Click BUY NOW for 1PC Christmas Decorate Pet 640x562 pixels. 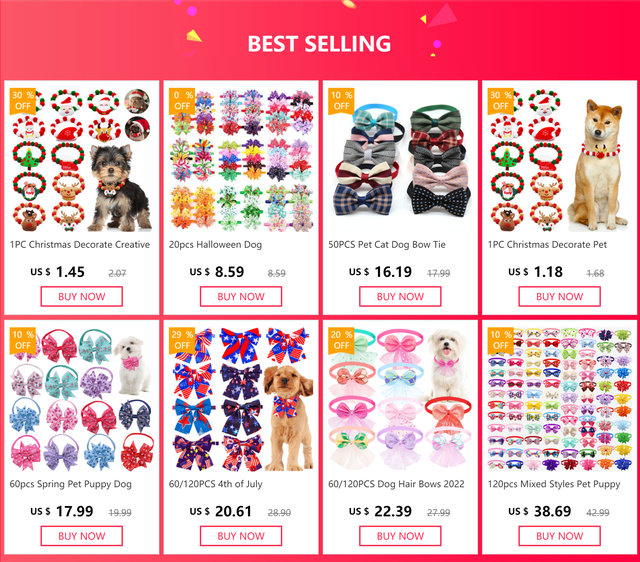[560, 296]
